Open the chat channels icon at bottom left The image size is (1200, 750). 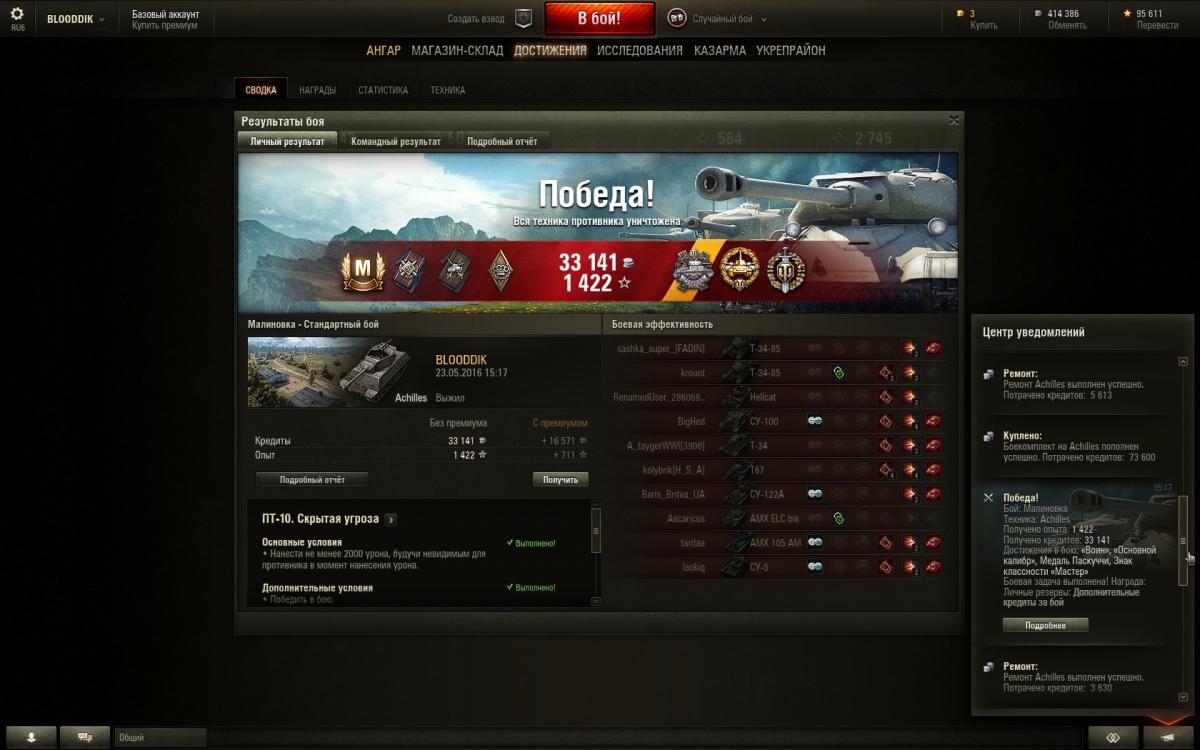(x=85, y=737)
